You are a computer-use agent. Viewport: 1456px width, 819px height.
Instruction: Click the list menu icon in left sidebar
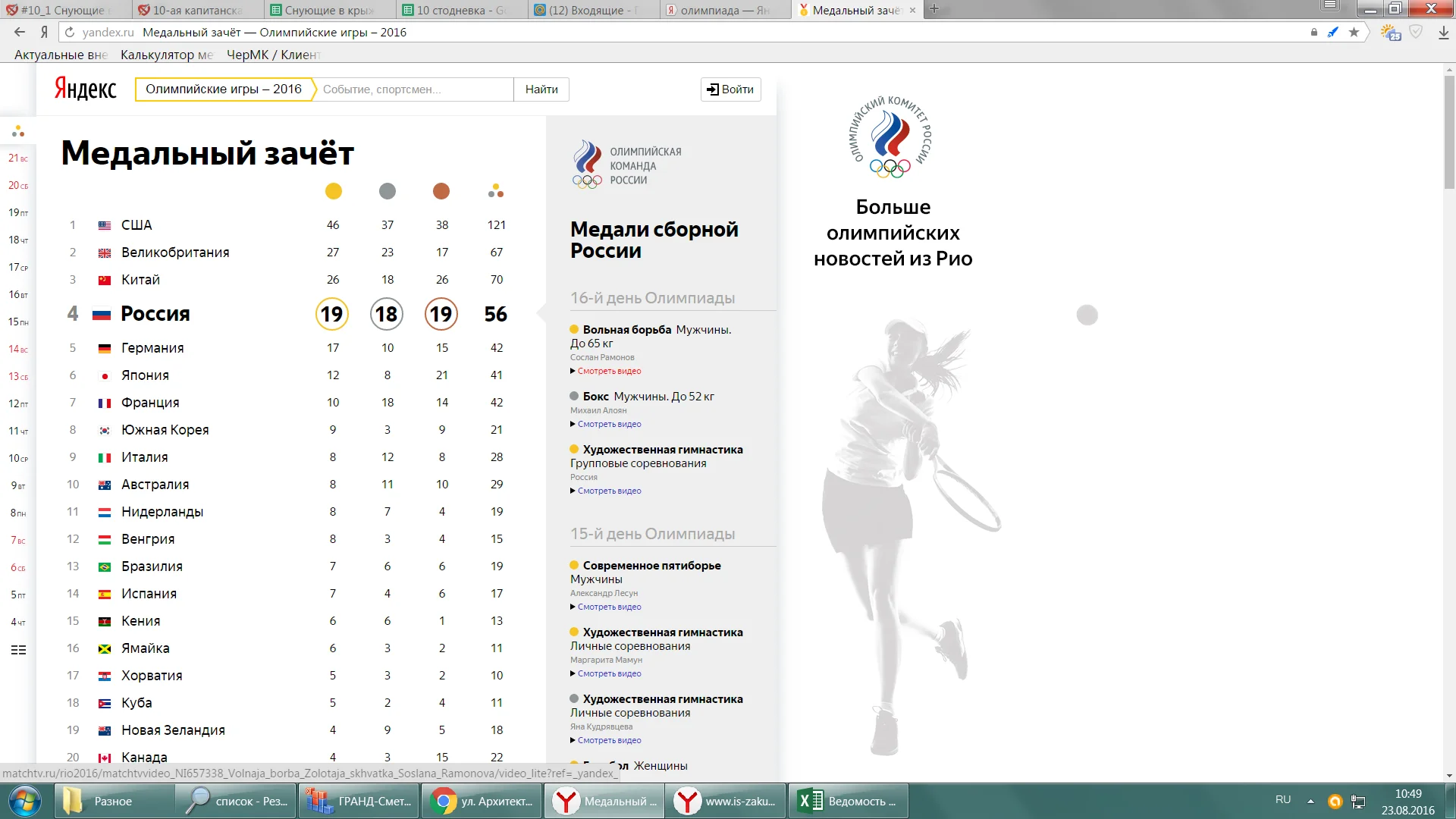click(18, 650)
